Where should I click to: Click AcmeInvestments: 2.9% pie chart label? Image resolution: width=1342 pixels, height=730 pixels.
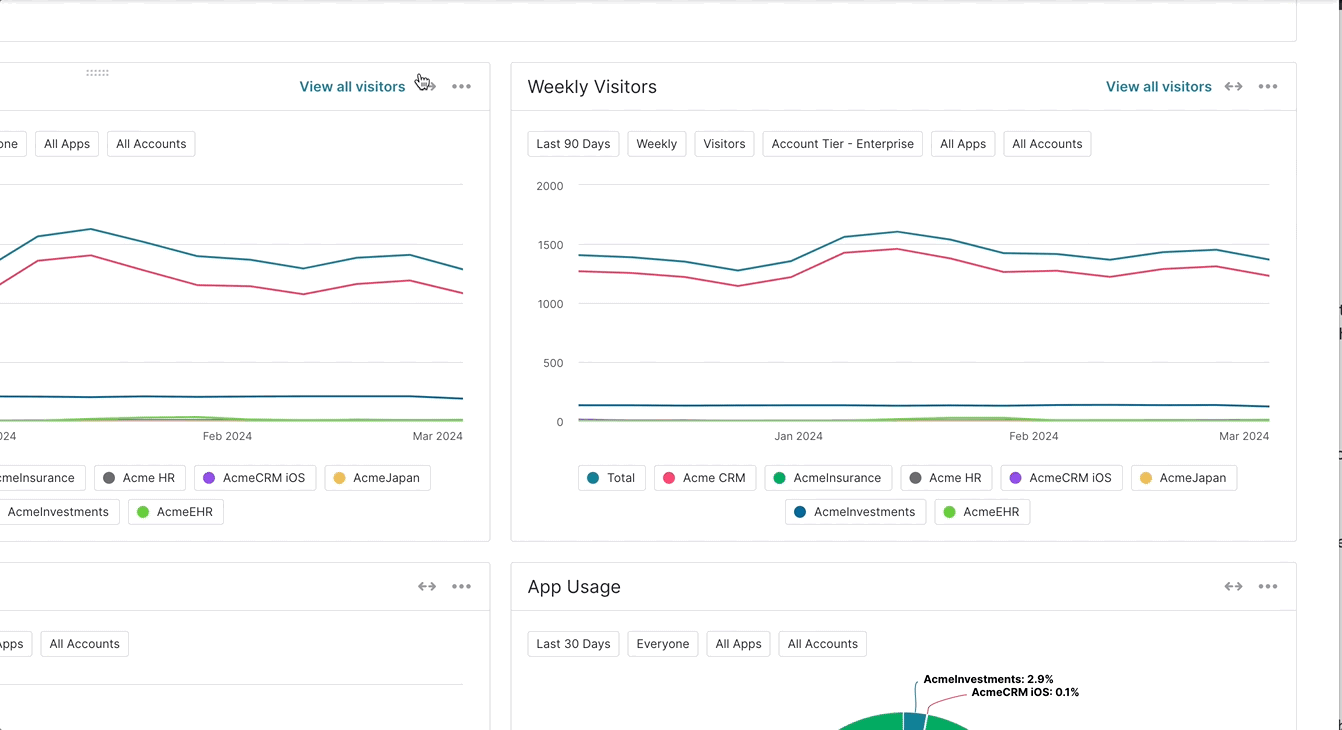click(988, 679)
